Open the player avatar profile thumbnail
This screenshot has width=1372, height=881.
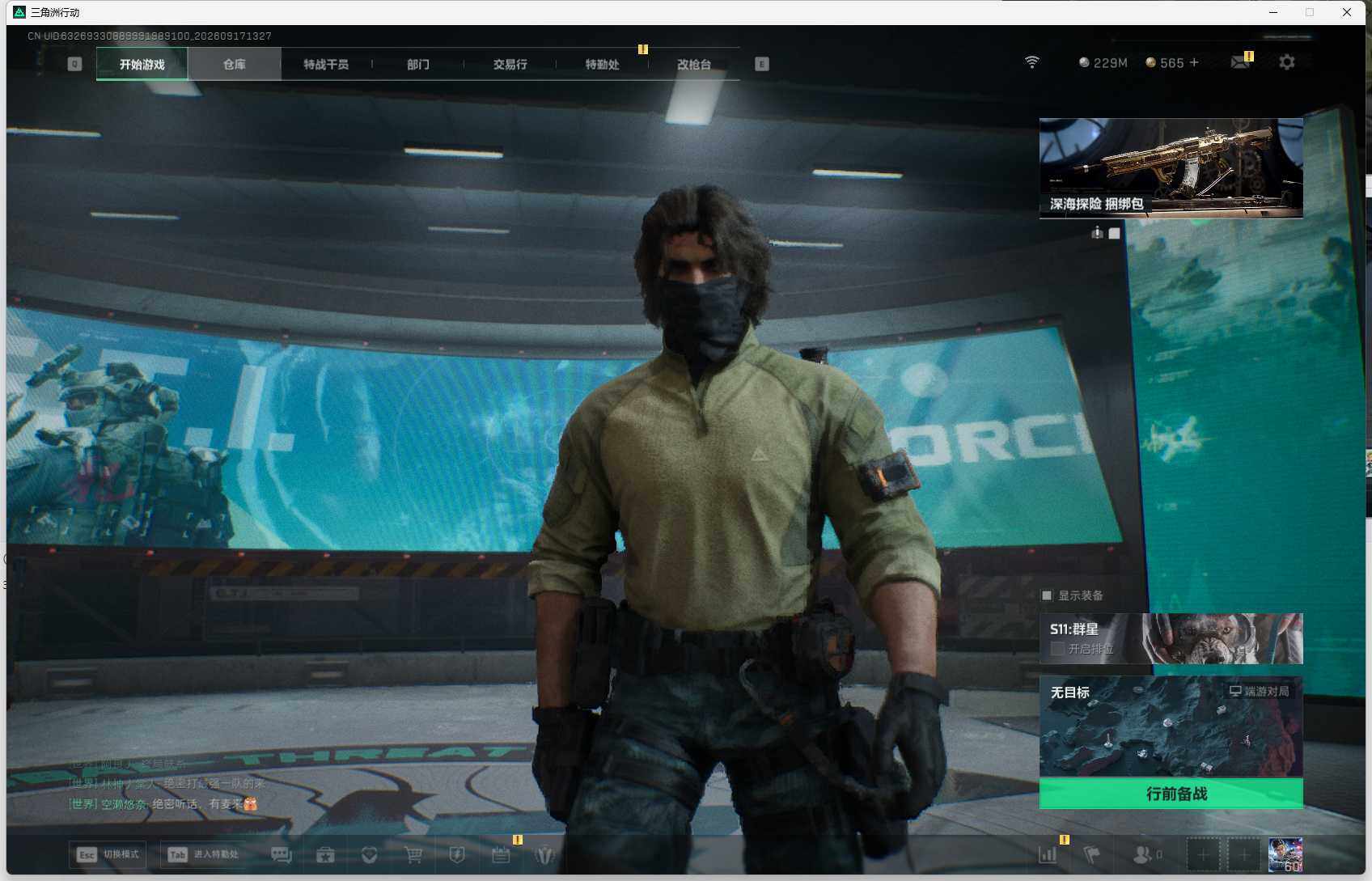tap(1285, 854)
